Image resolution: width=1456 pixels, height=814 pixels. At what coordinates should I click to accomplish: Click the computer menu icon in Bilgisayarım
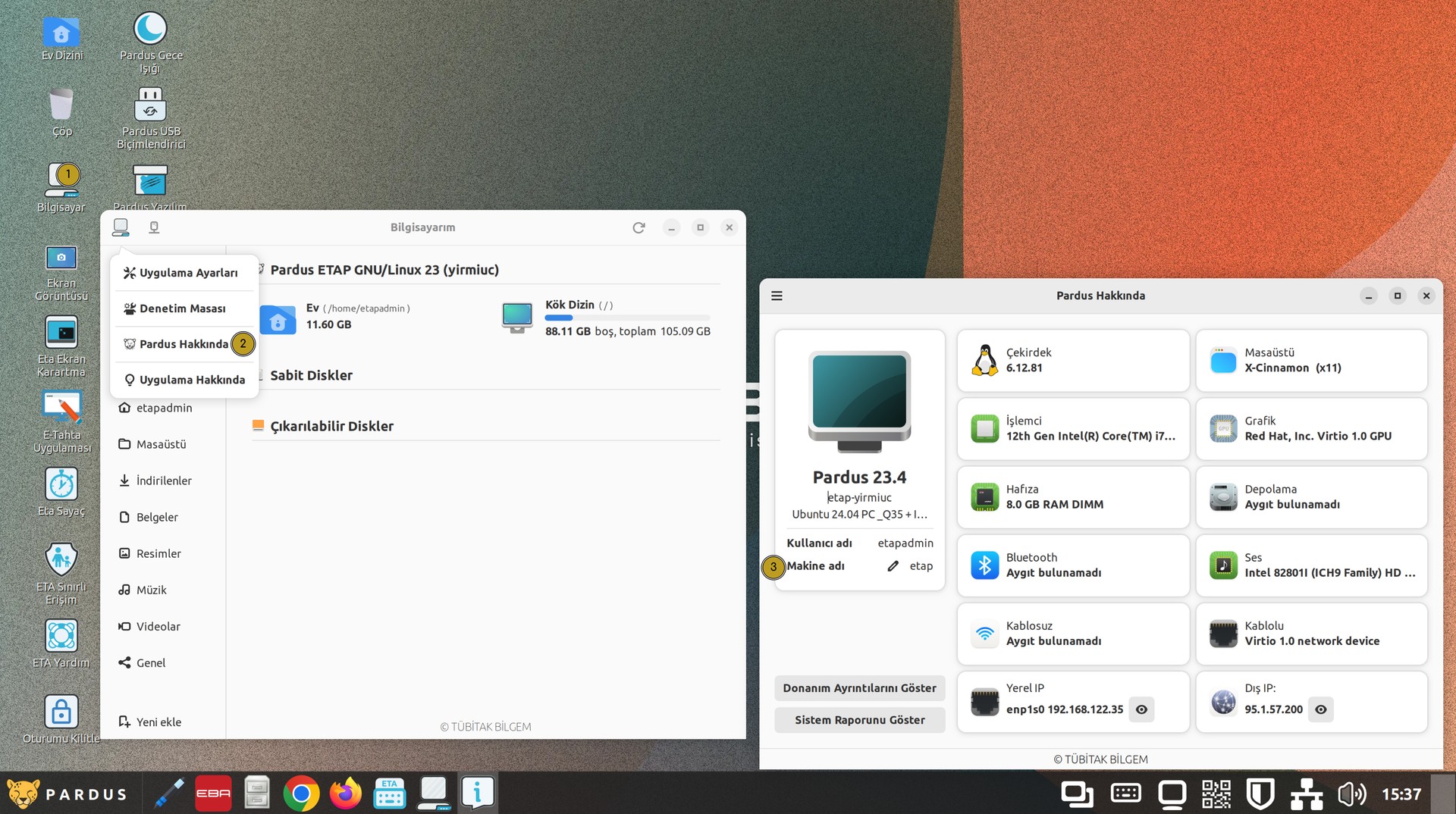[x=121, y=227]
